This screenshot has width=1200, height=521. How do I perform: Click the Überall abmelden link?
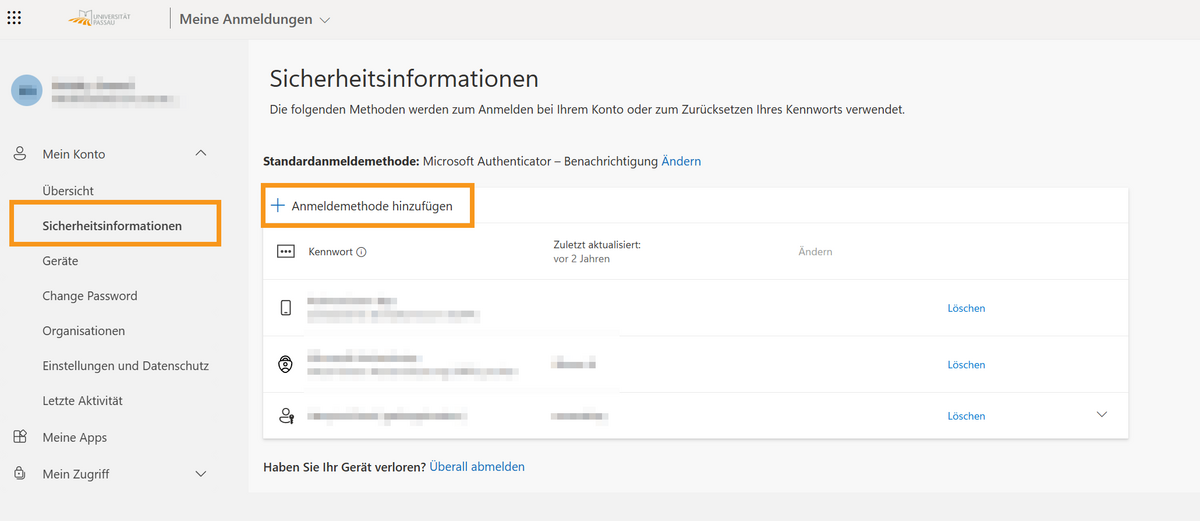point(477,467)
